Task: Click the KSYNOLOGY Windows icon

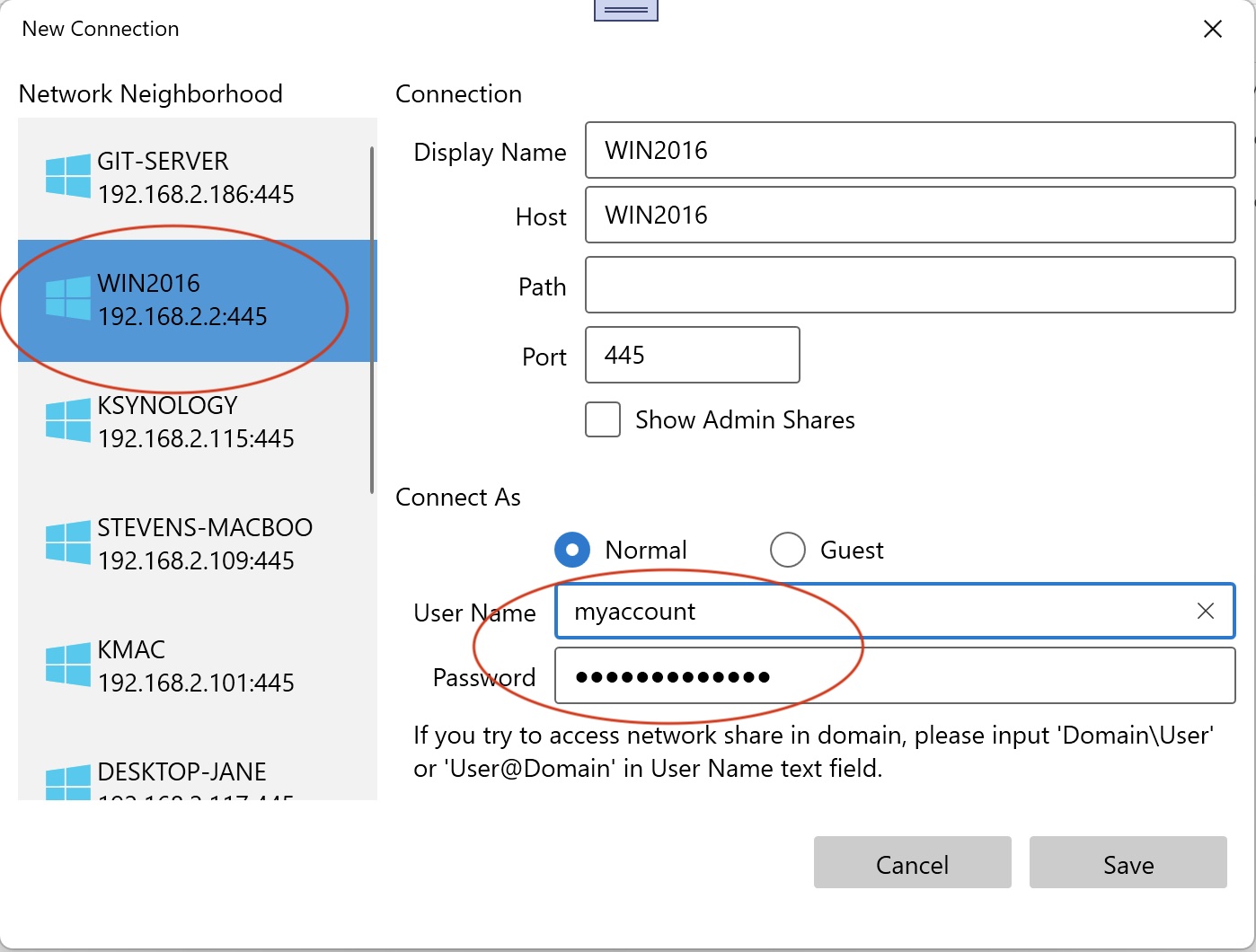Action: tap(68, 420)
